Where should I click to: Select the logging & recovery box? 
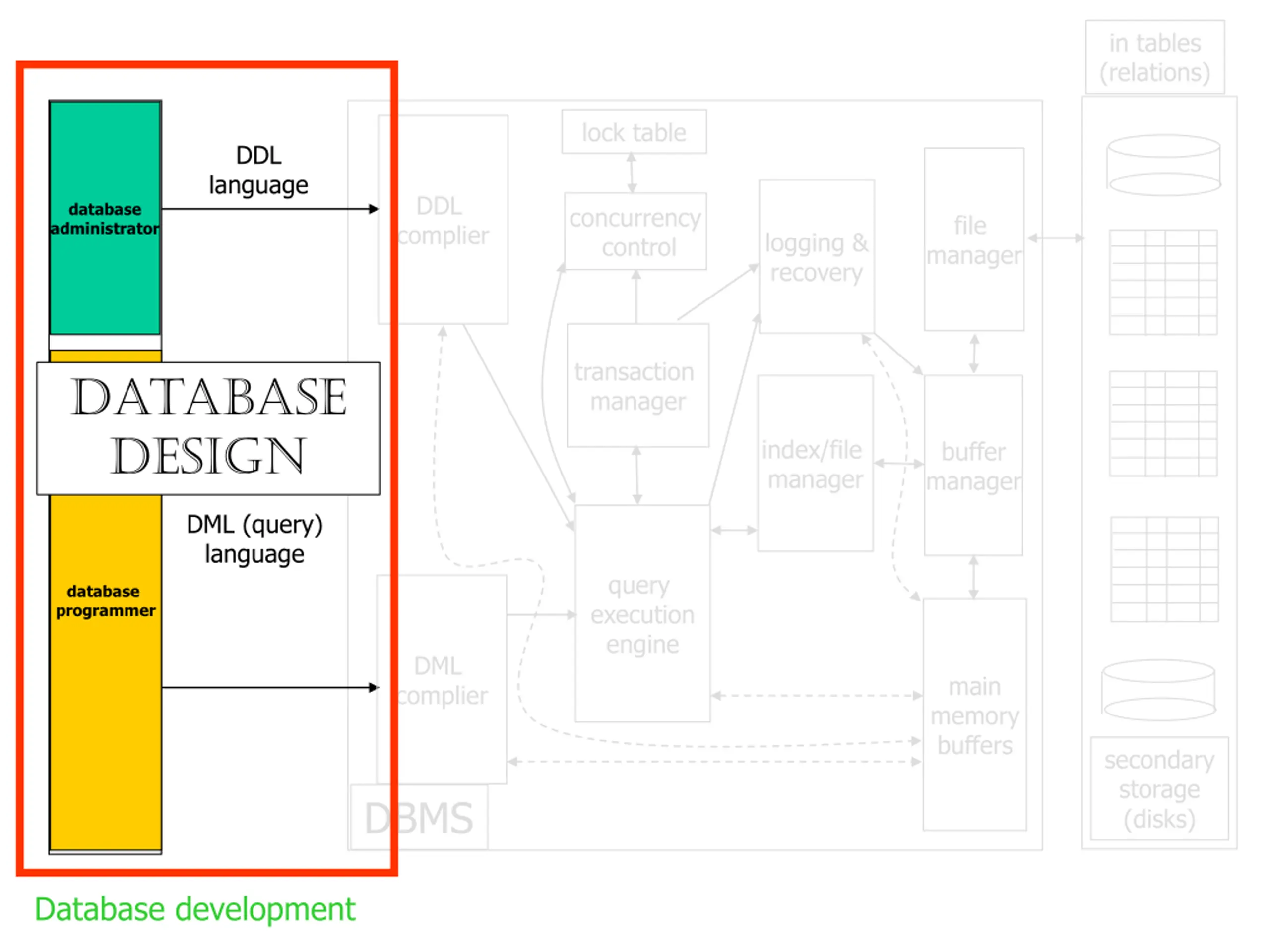click(816, 256)
